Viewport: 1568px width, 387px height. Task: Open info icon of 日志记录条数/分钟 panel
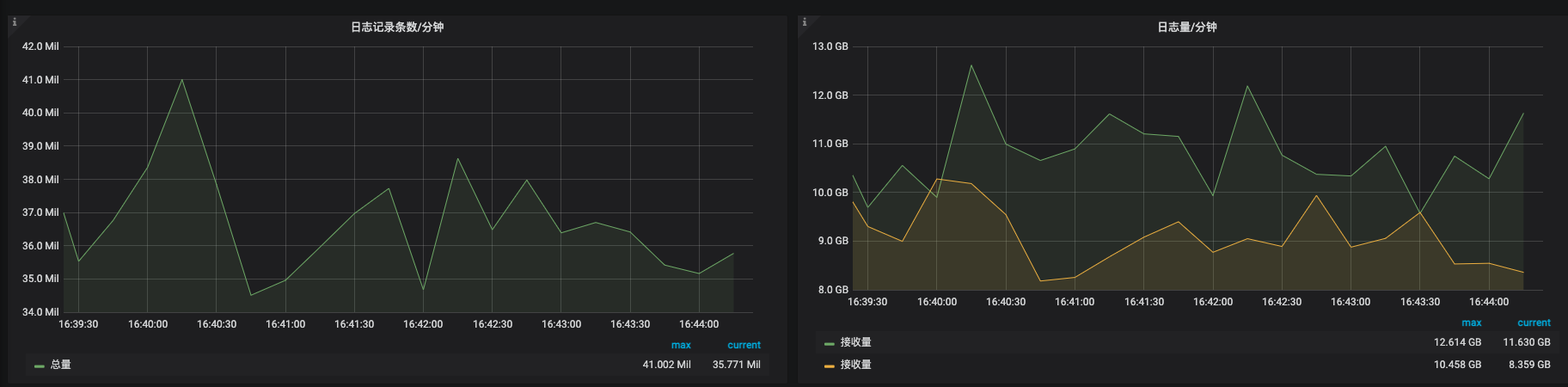pyautogui.click(x=14, y=22)
